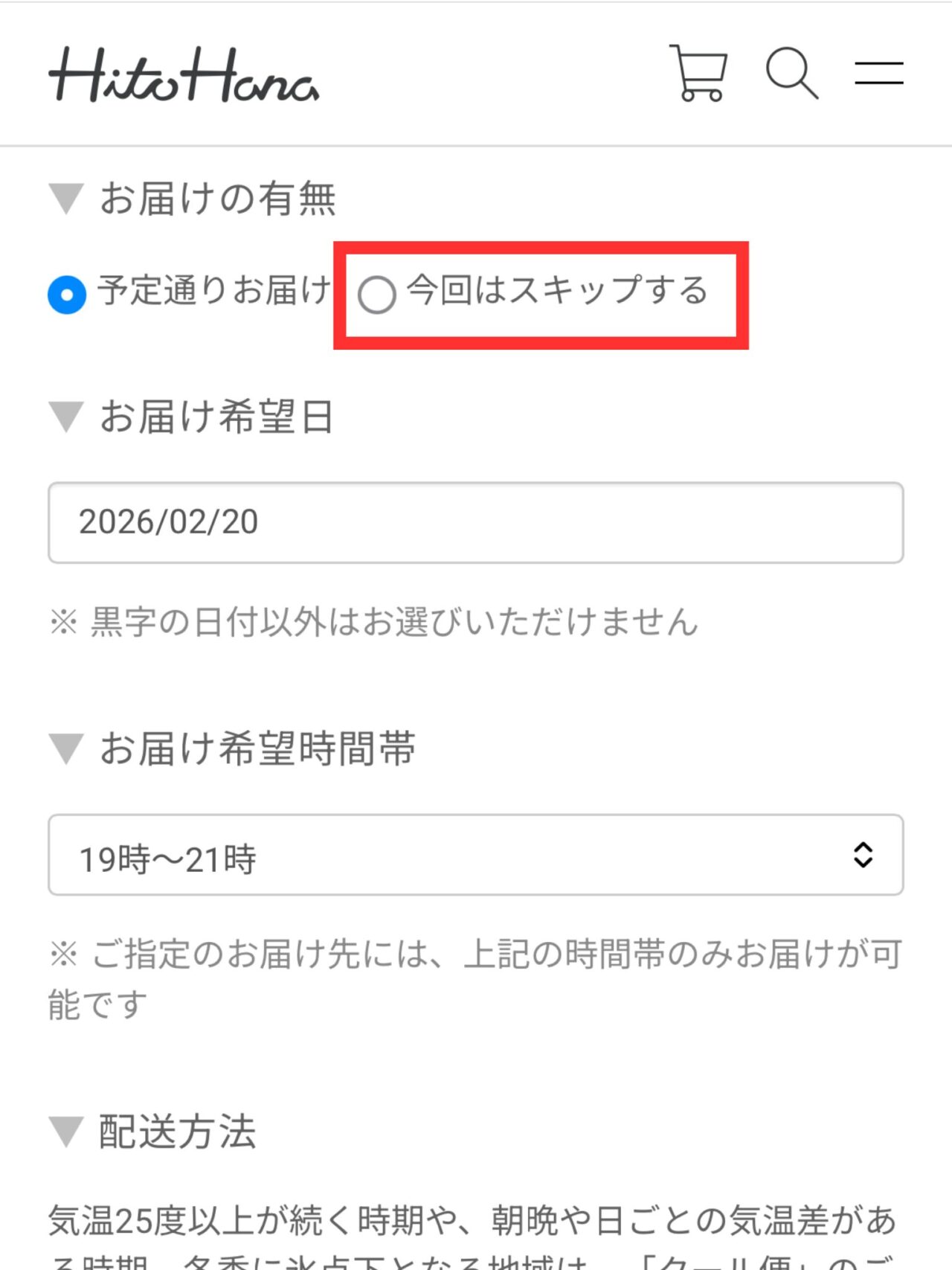Select the 予定通りお届け radio button
The height and width of the screenshot is (1270, 952).
(x=67, y=294)
